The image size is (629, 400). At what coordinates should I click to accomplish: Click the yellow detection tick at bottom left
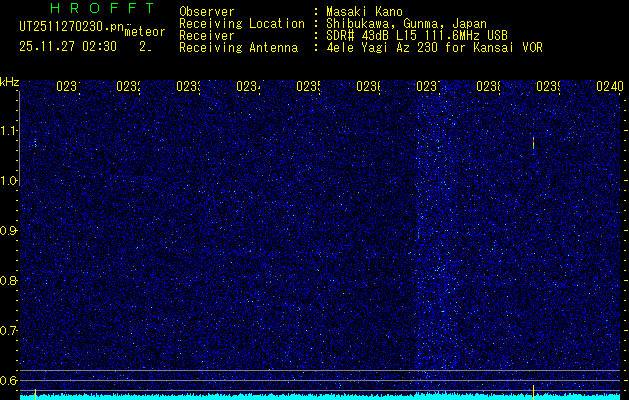pos(35,394)
